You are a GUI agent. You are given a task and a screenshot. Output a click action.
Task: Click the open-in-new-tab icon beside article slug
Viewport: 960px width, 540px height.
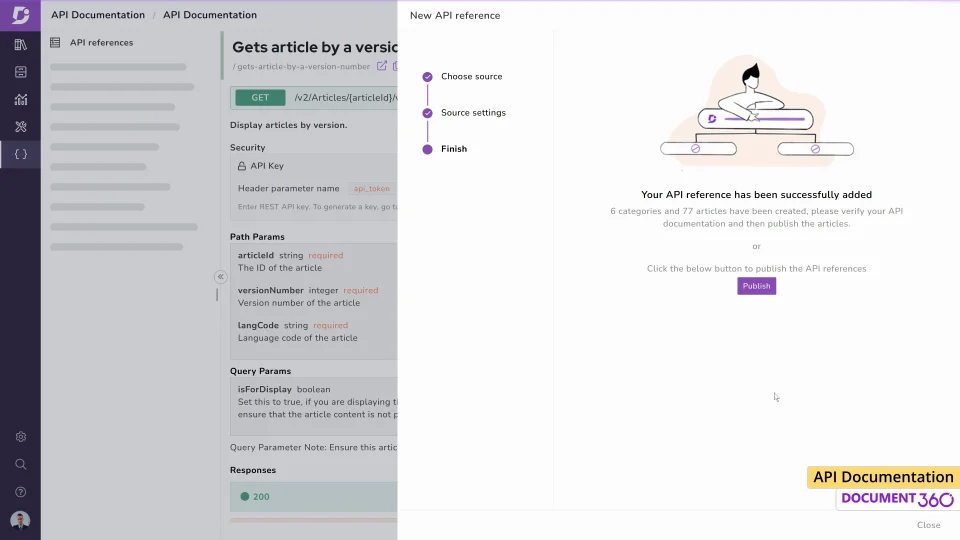coord(381,66)
